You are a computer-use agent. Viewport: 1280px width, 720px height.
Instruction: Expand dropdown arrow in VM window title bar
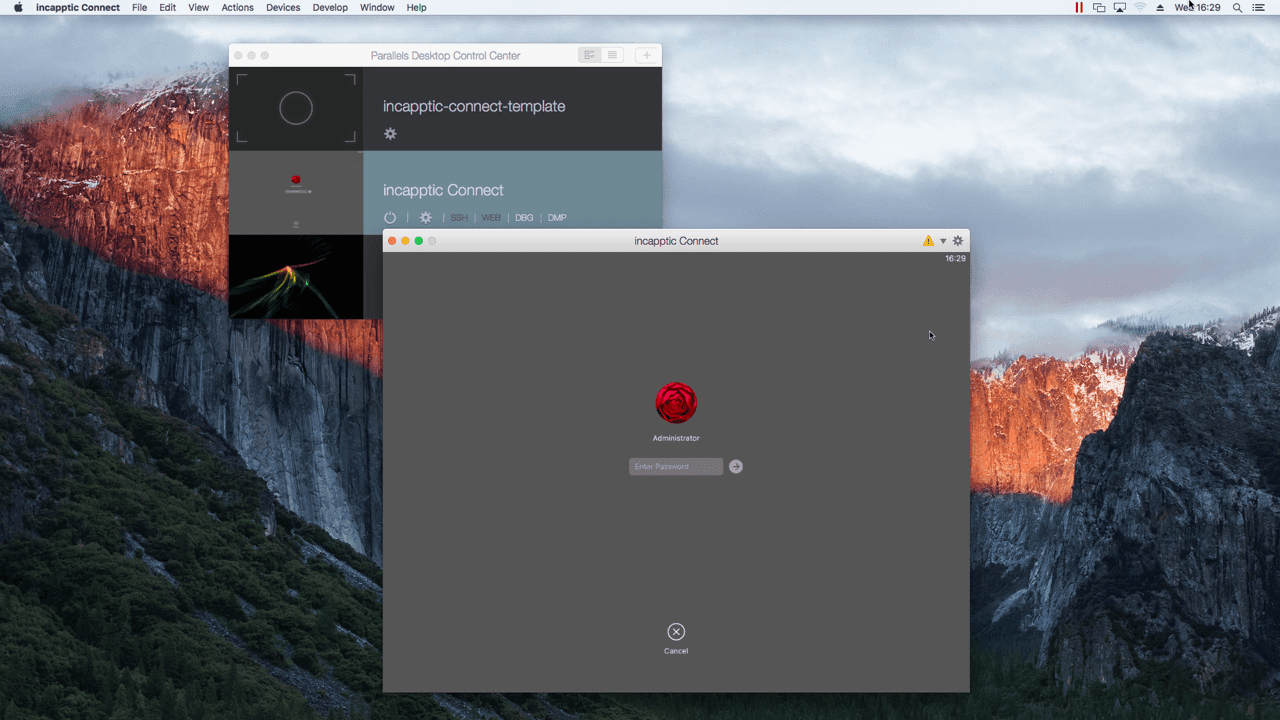coord(943,241)
